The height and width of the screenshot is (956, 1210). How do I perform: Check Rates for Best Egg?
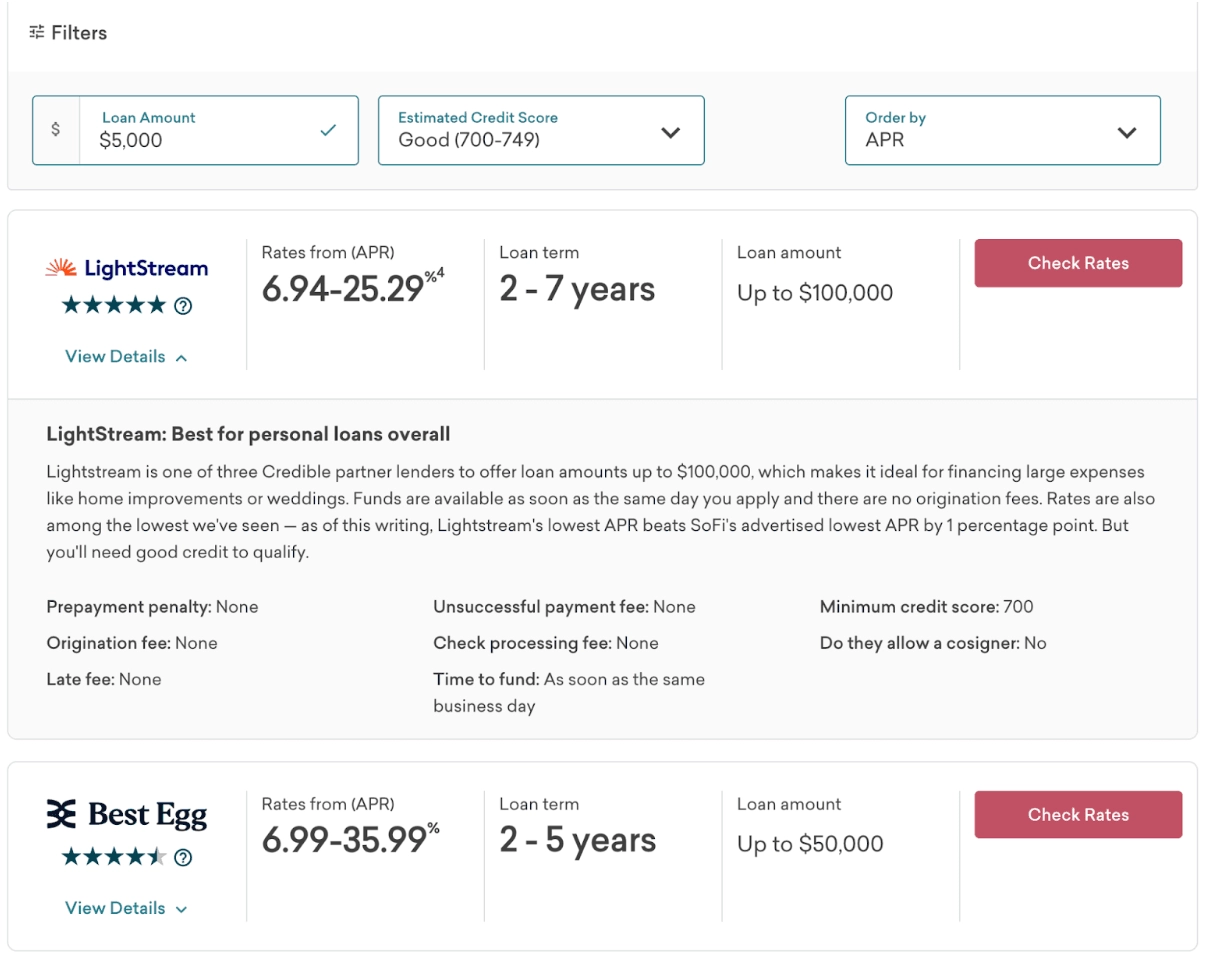[1078, 814]
